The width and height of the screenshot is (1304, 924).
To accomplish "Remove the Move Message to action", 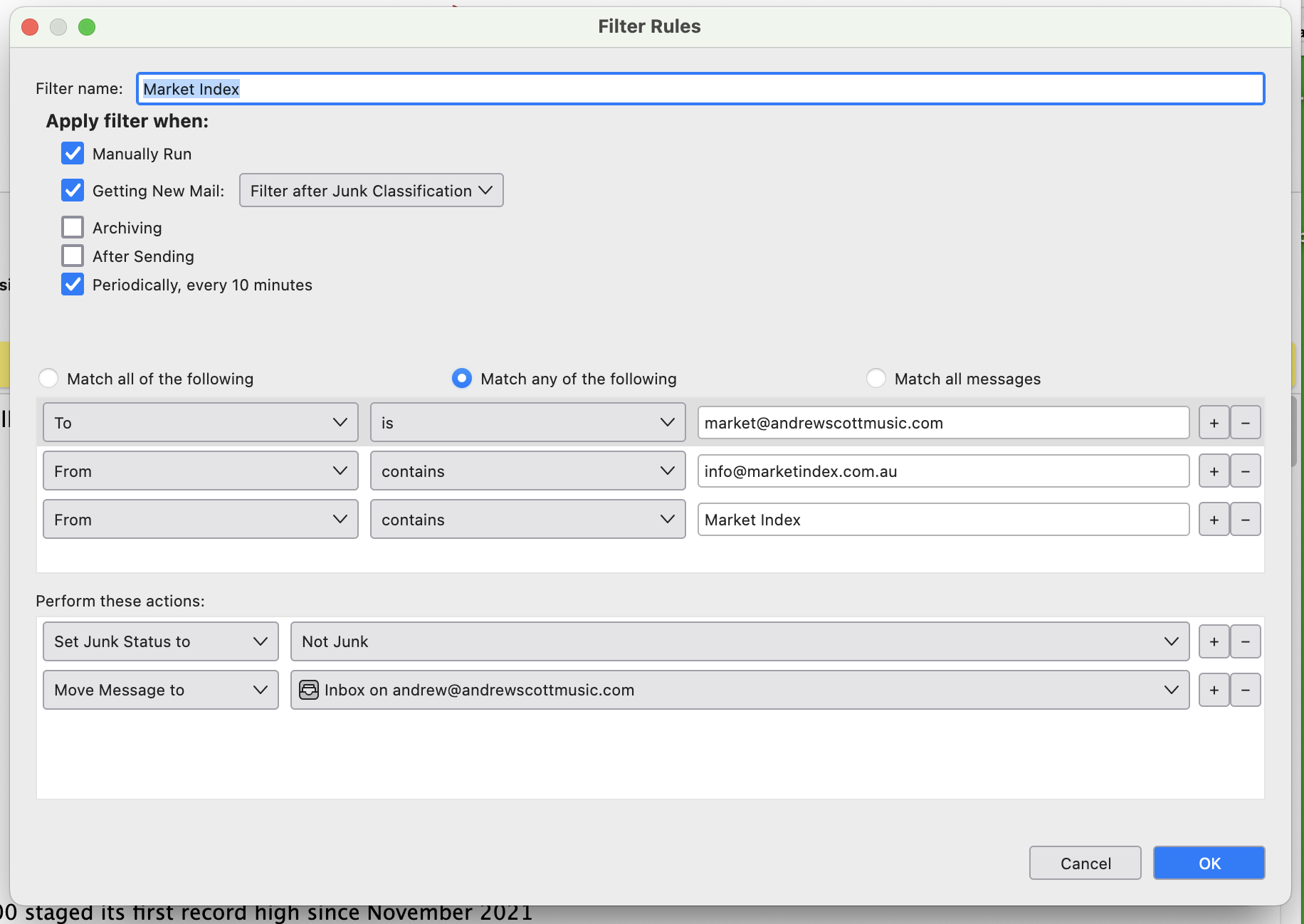I will pos(1246,690).
